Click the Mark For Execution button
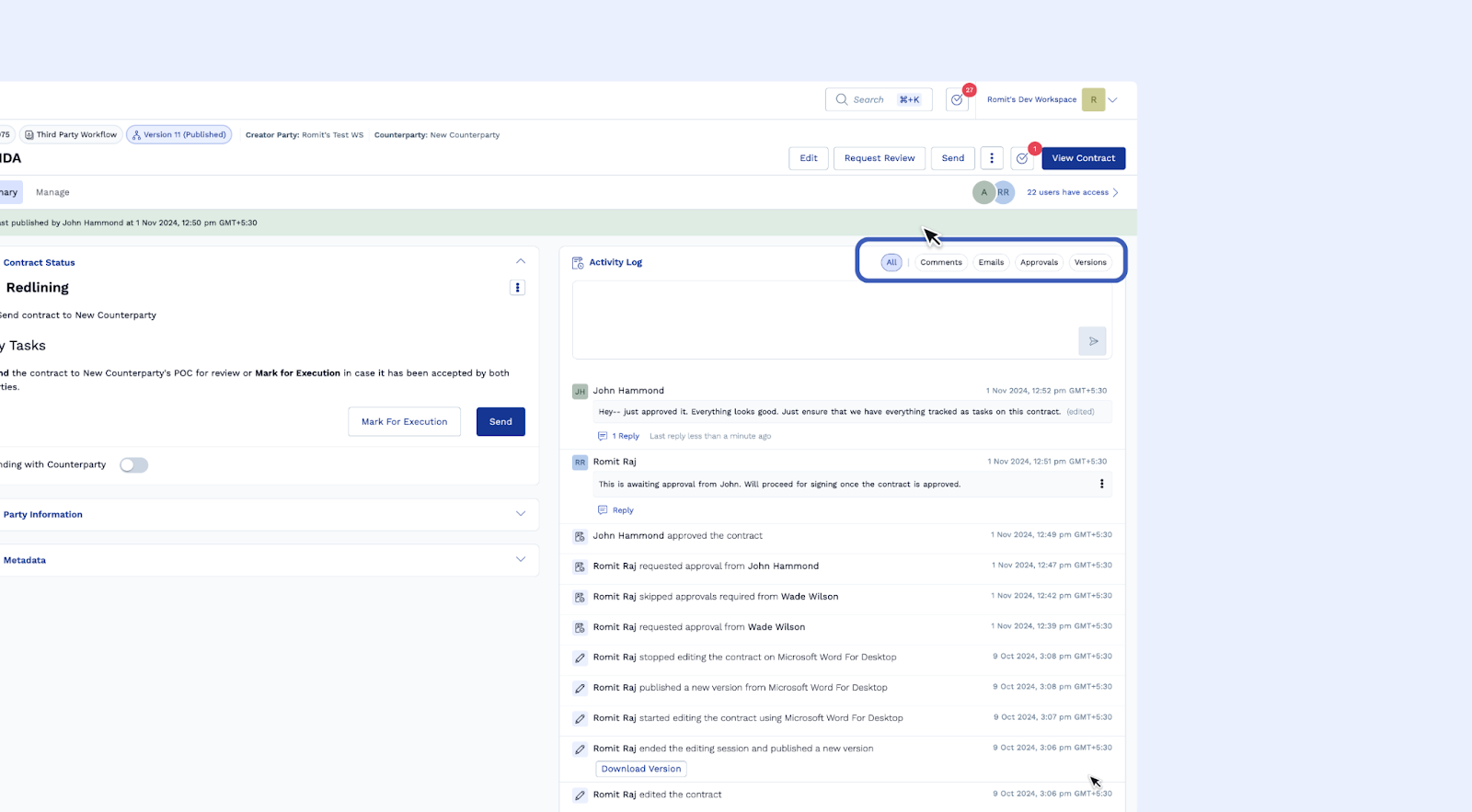1472x812 pixels. (404, 422)
